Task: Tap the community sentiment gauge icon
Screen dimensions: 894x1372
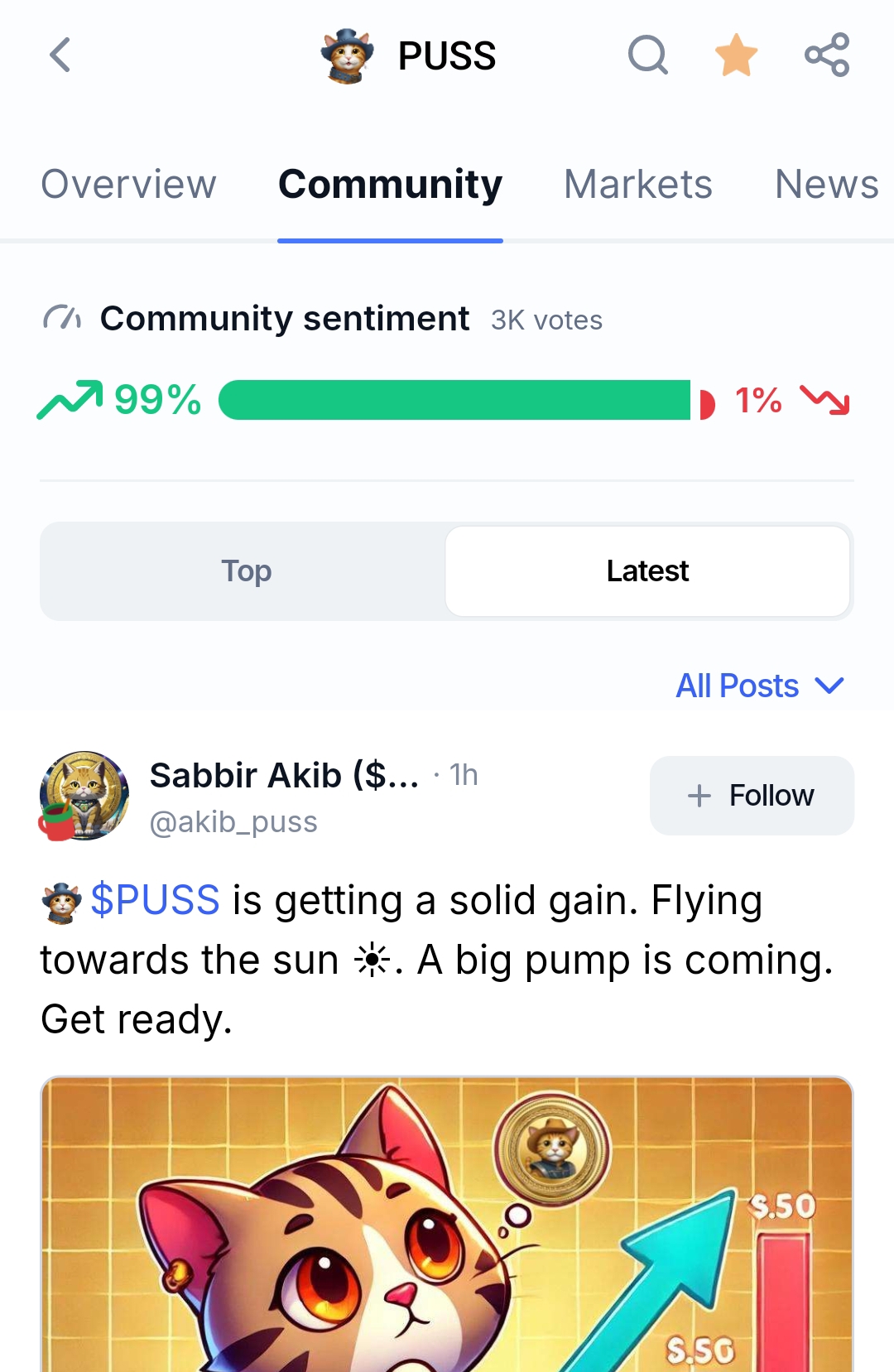Action: (x=62, y=318)
